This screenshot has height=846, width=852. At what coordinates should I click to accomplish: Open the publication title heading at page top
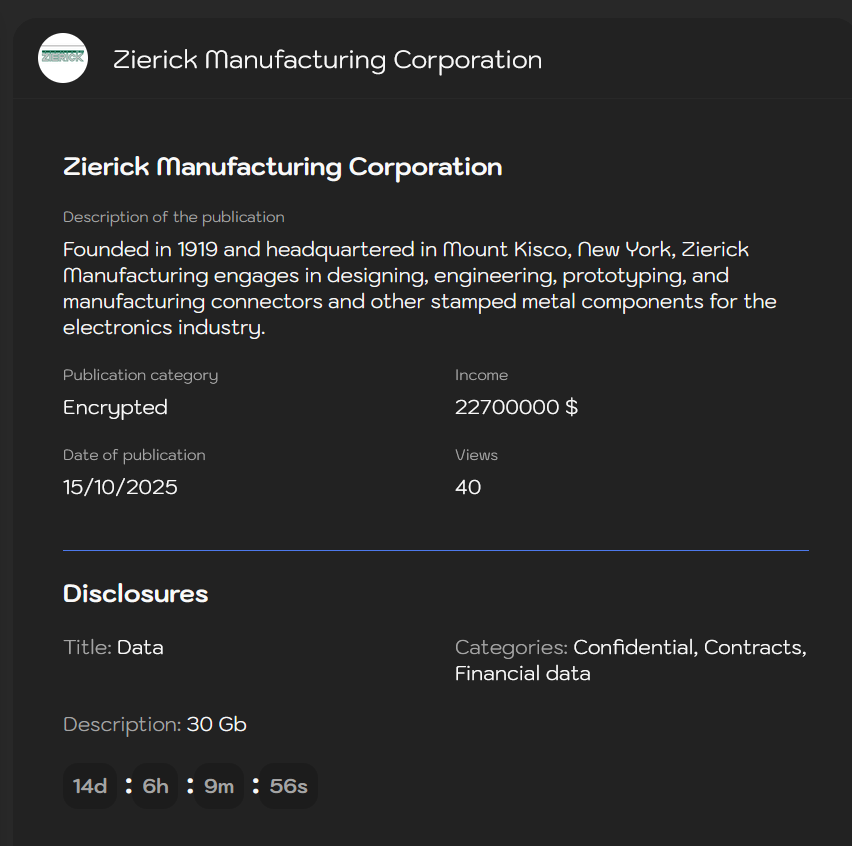click(x=282, y=167)
